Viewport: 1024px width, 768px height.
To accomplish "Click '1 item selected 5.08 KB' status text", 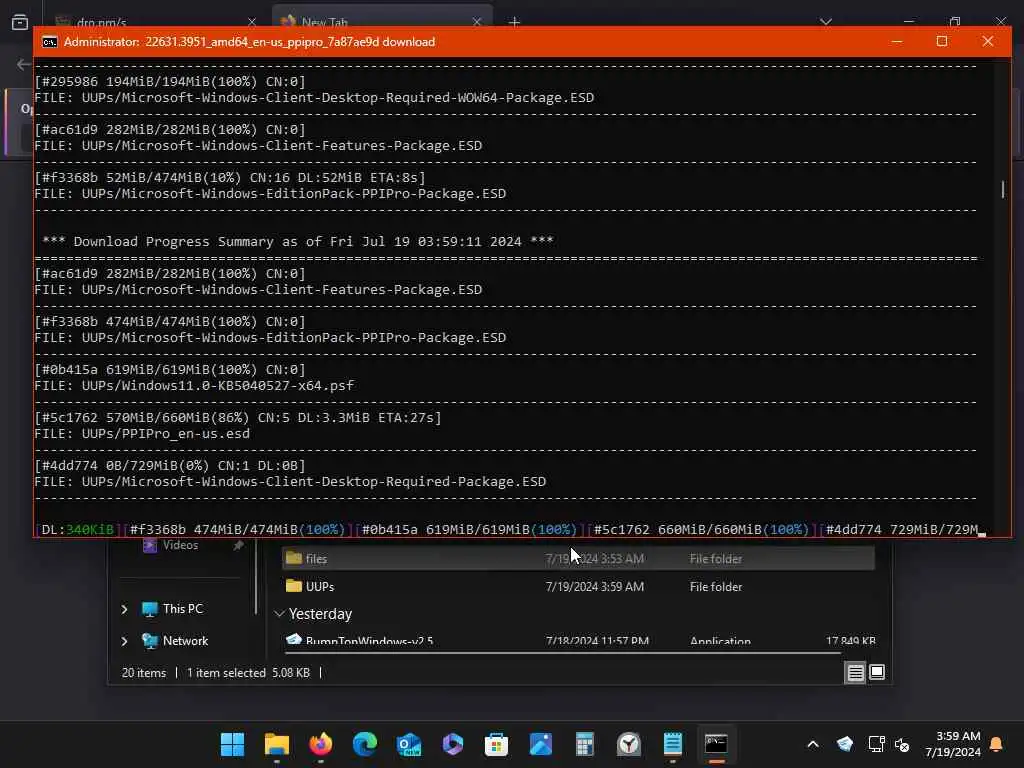I will pos(248,673).
